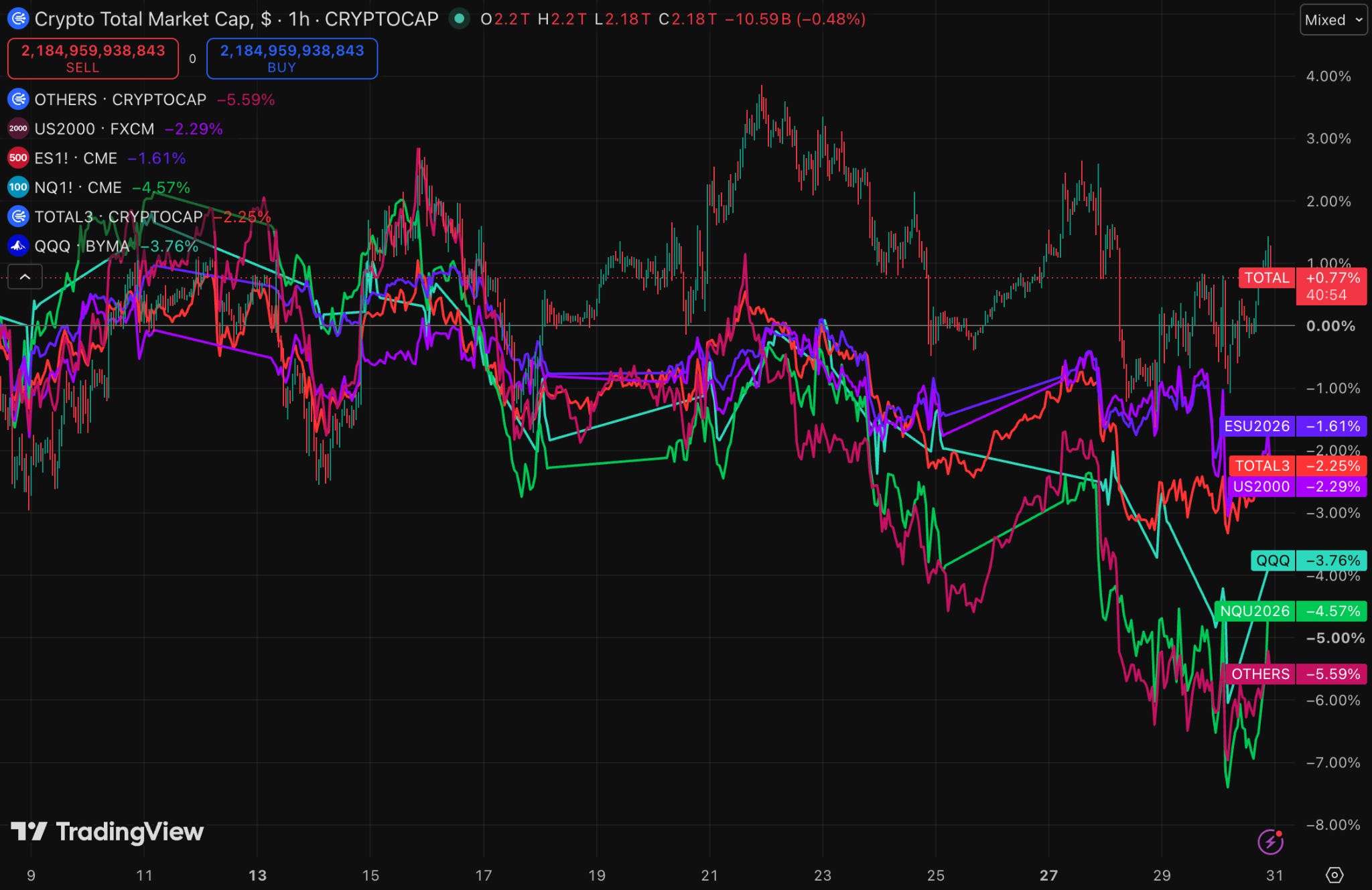Image resolution: width=1372 pixels, height=890 pixels.
Task: Click the close value C2.18T in the header
Action: tap(687, 19)
